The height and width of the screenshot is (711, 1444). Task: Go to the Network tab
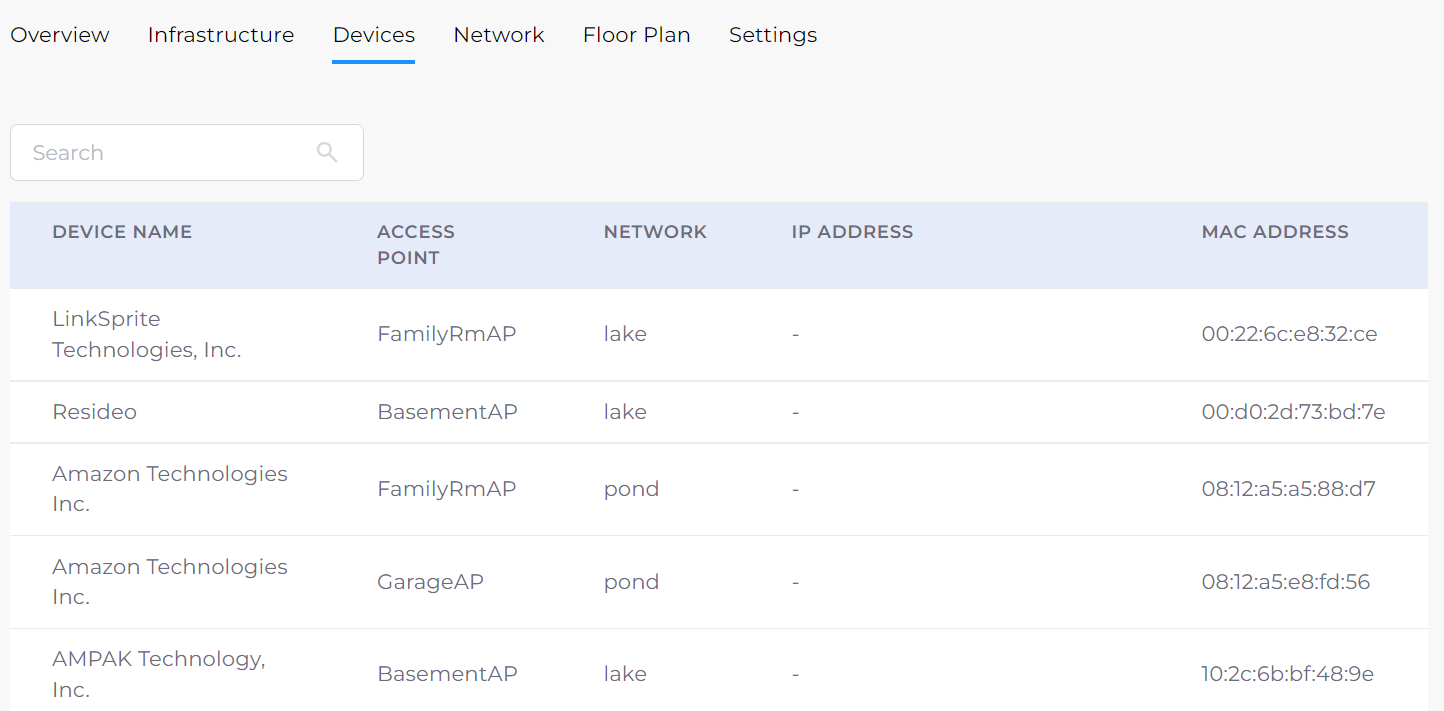(x=499, y=35)
